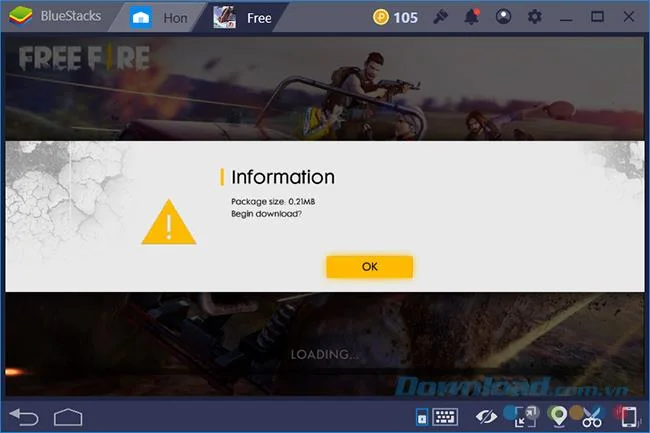Screen dimensions: 650x433
Task: Click the Android back arrow button
Action: coord(24,416)
